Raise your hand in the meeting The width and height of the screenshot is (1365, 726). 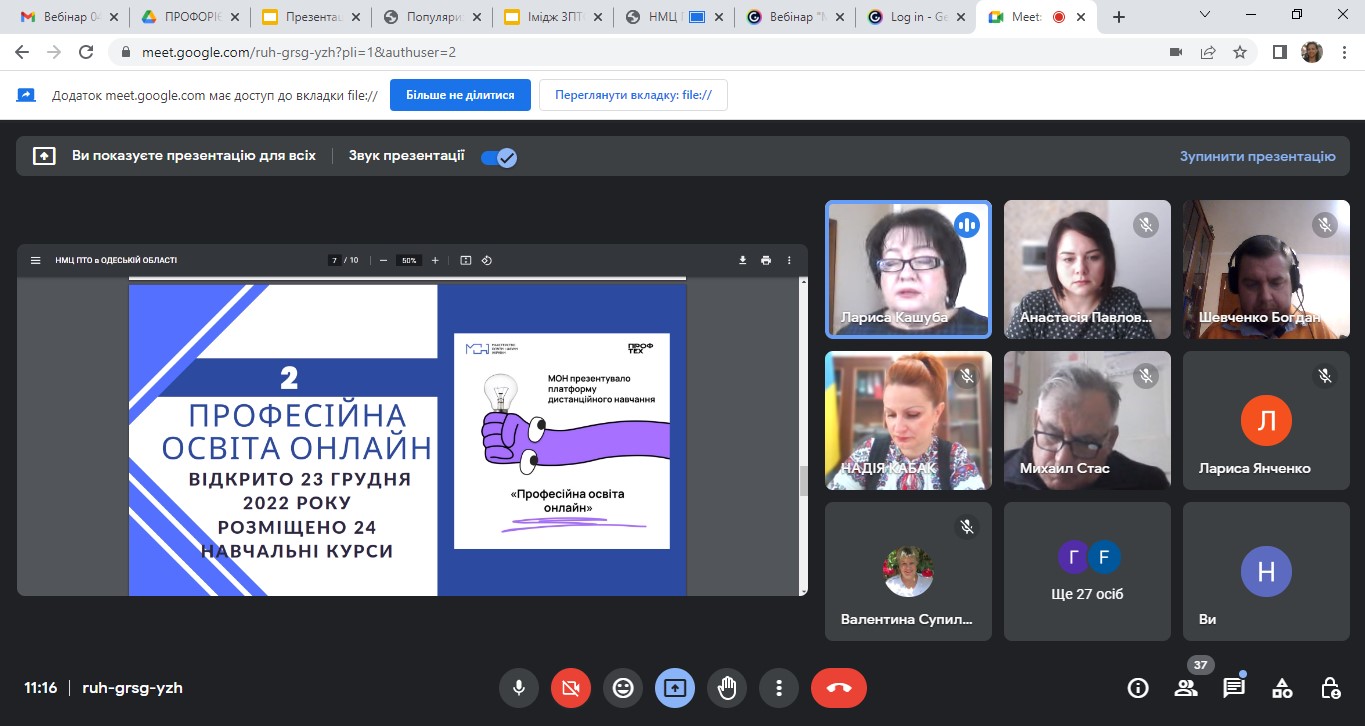tap(727, 688)
